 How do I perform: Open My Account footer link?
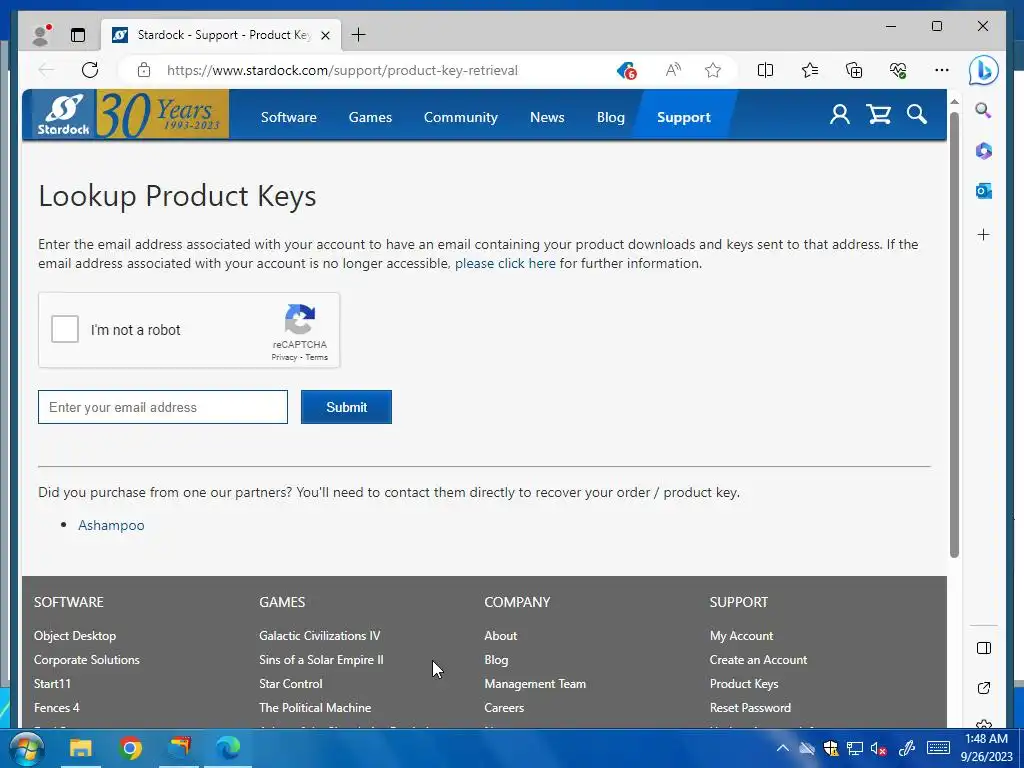click(x=741, y=635)
